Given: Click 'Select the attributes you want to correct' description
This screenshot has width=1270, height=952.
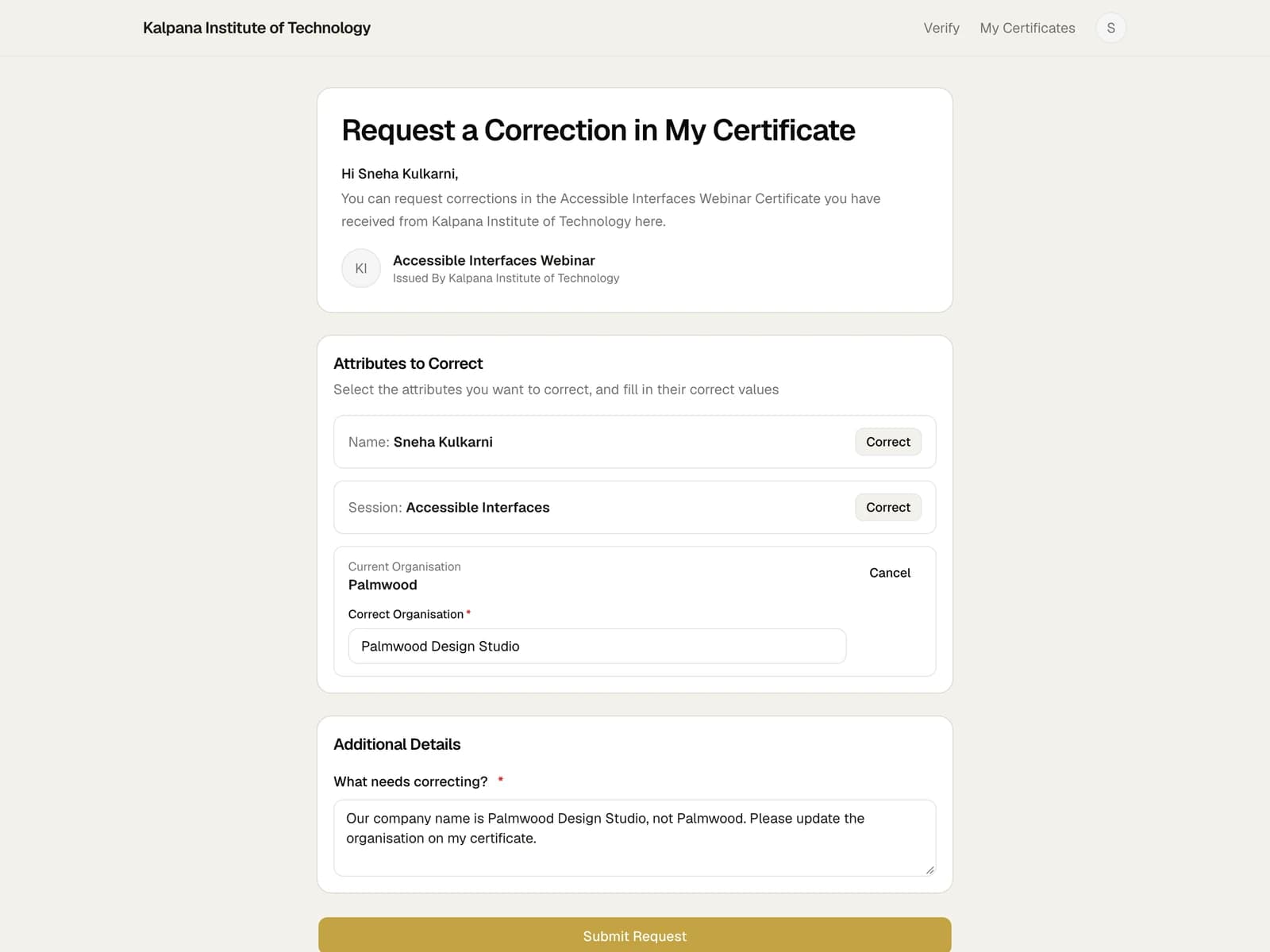Looking at the screenshot, I should pyautogui.click(x=556, y=390).
